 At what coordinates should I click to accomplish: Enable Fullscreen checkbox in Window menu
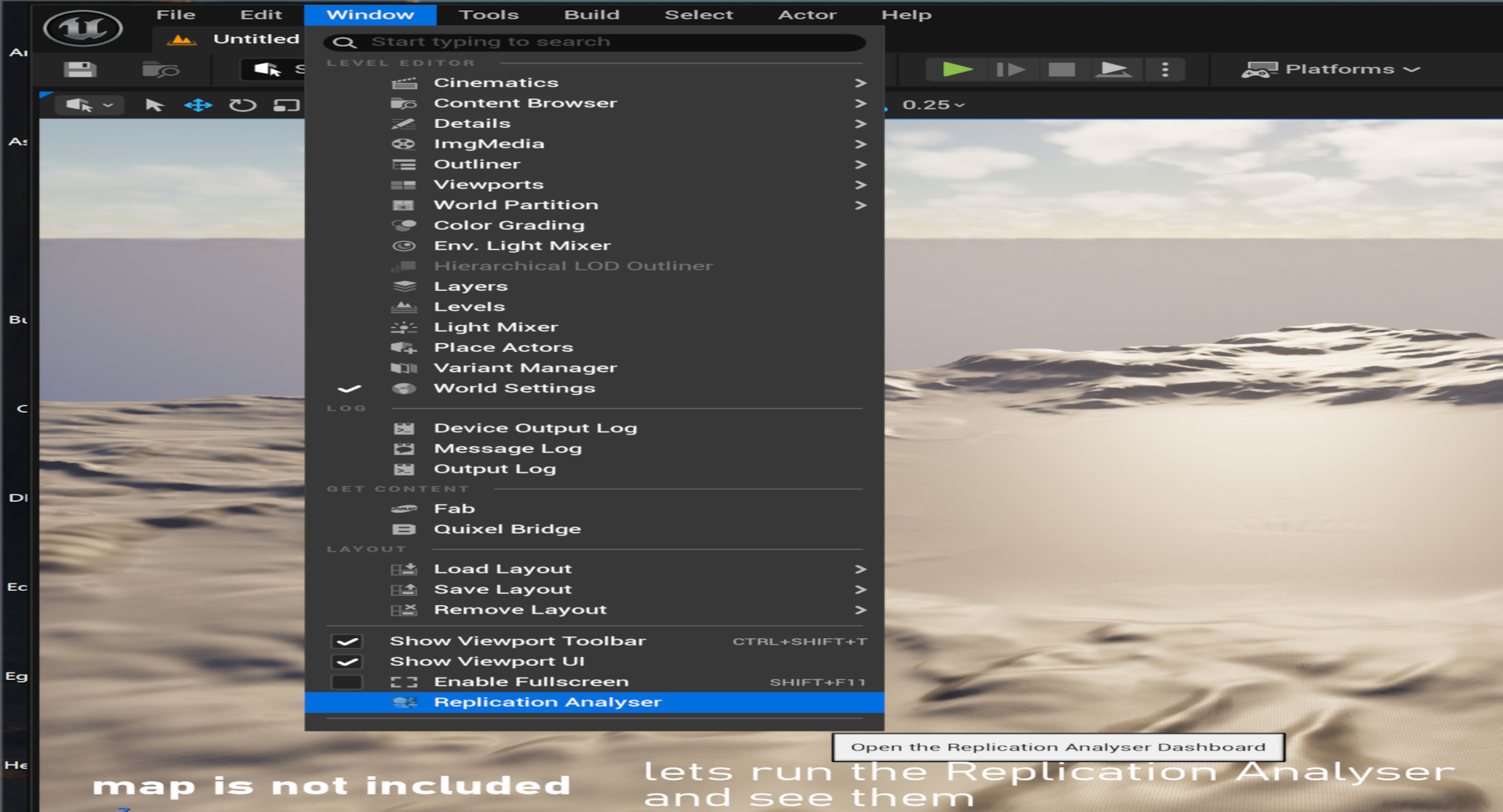point(347,681)
